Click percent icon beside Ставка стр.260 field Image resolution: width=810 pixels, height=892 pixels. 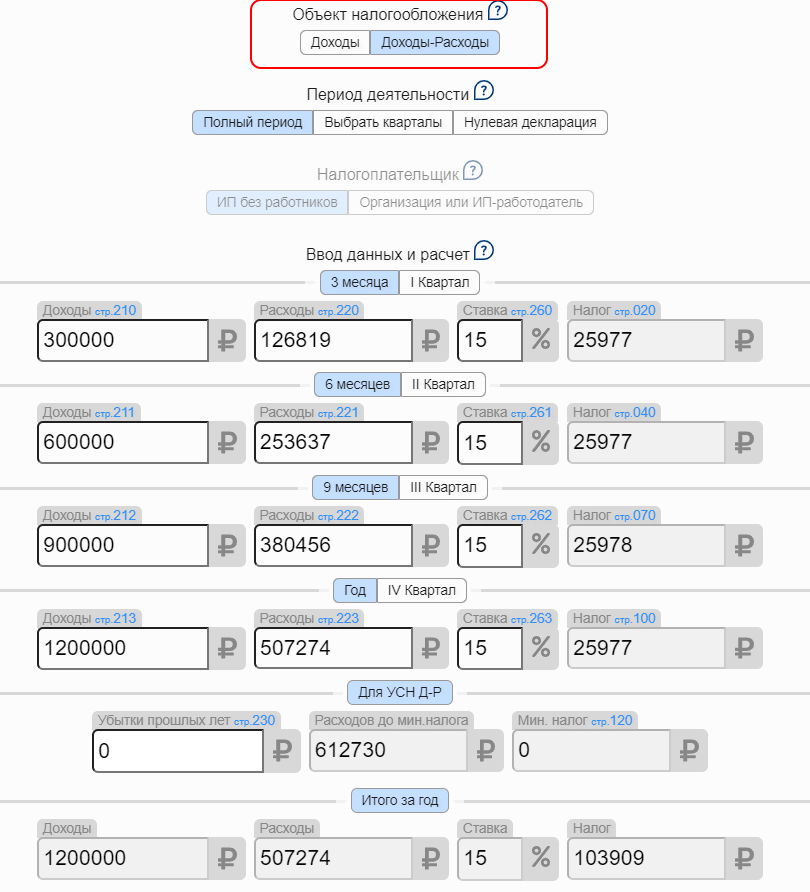(x=541, y=341)
